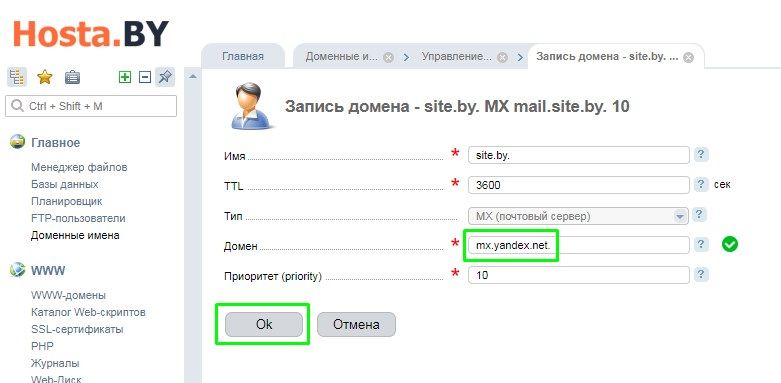This screenshot has width=781, height=383.
Task: Click the Домен input field mx.yandex.net.
Action: tap(579, 245)
